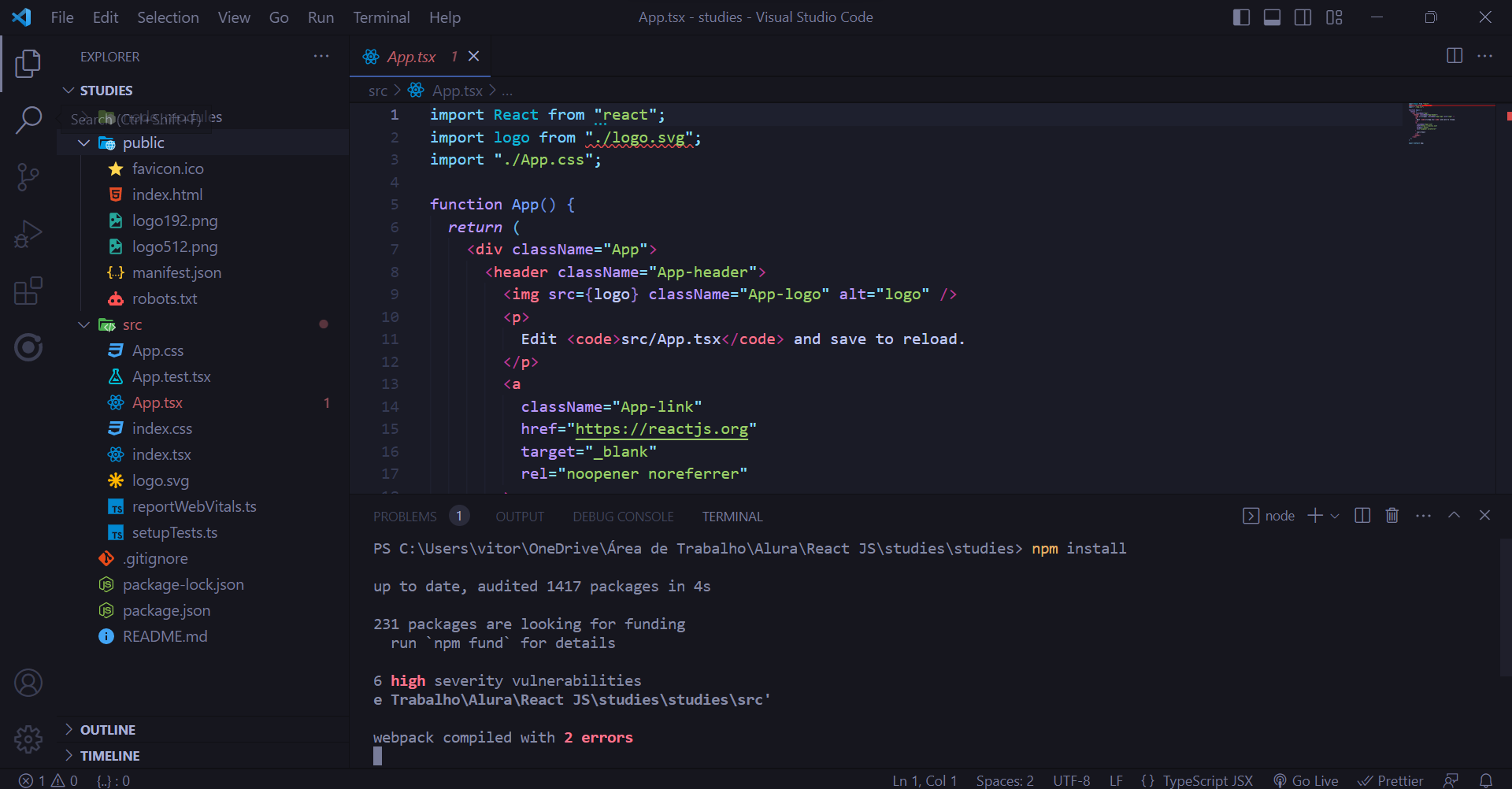Collapse the src folder
The width and height of the screenshot is (1512, 789).
203,324
